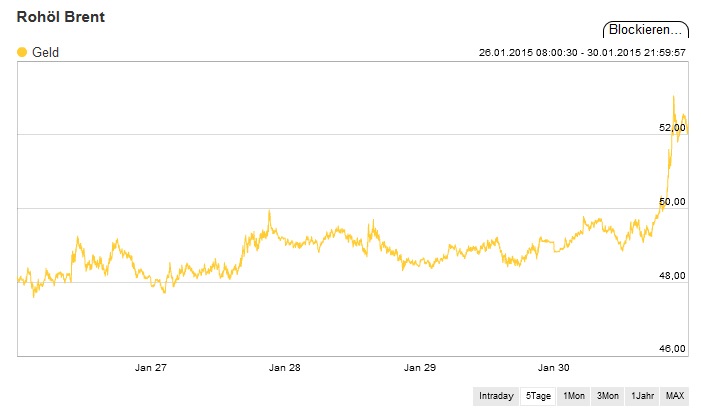
Task: Click the 50,00 price axis label
Action: (x=672, y=202)
